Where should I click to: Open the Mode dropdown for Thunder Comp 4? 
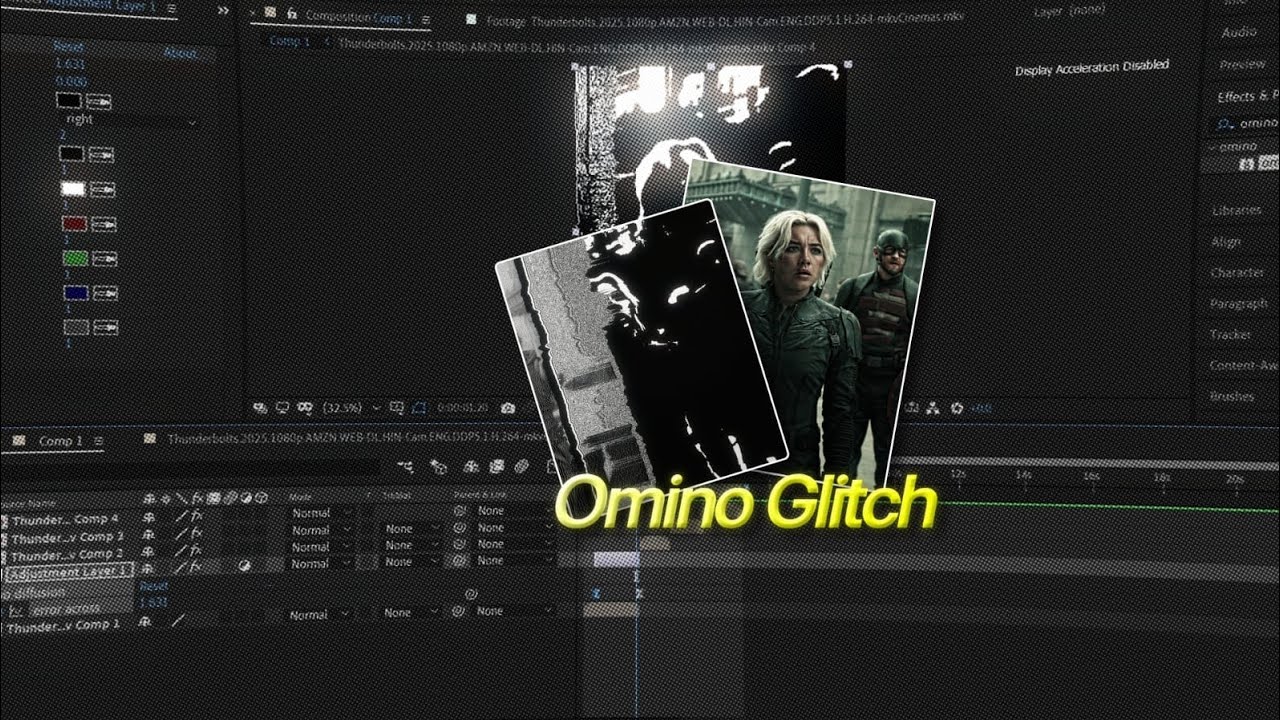[x=321, y=513]
